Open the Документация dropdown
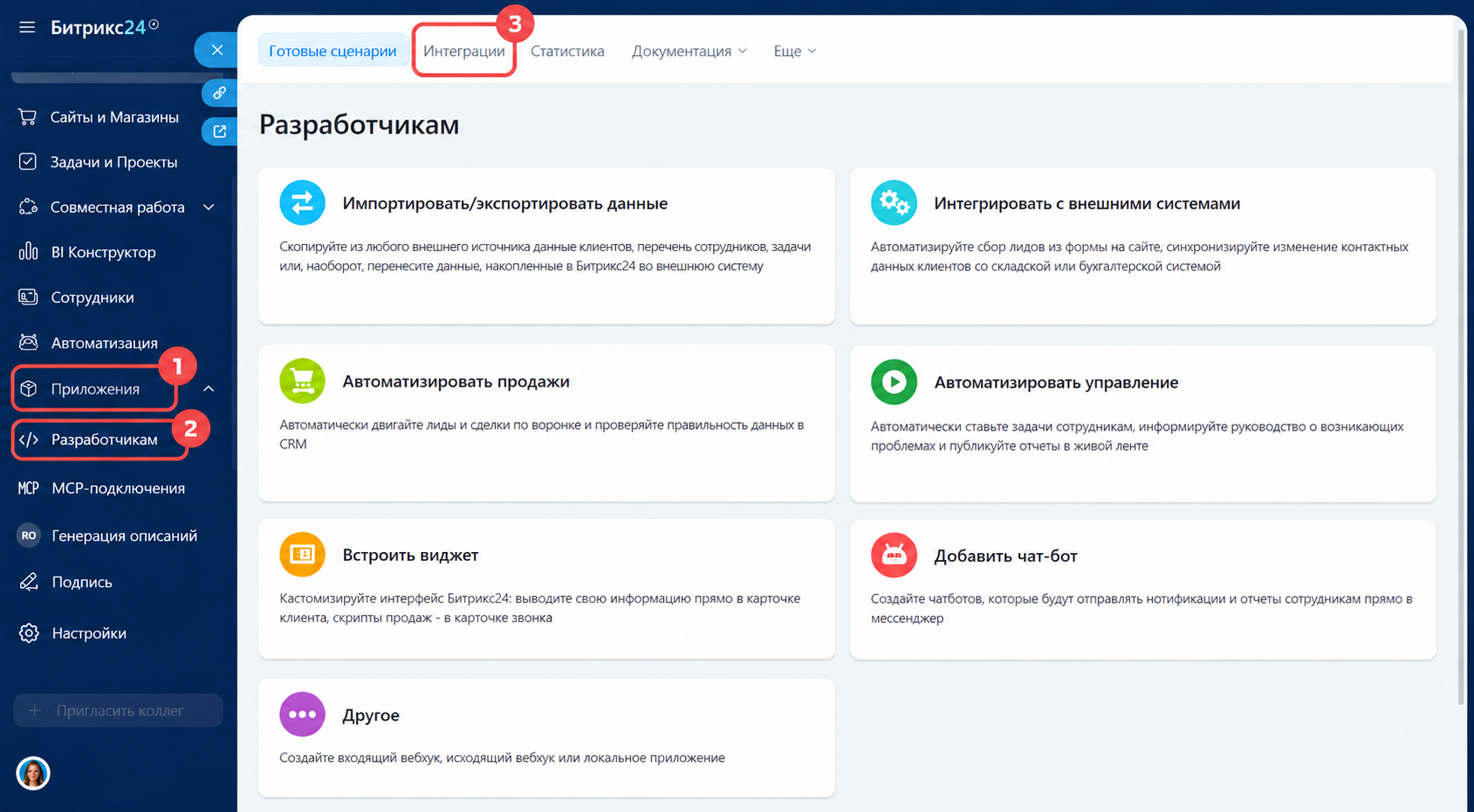The image size is (1474, 812). click(689, 51)
